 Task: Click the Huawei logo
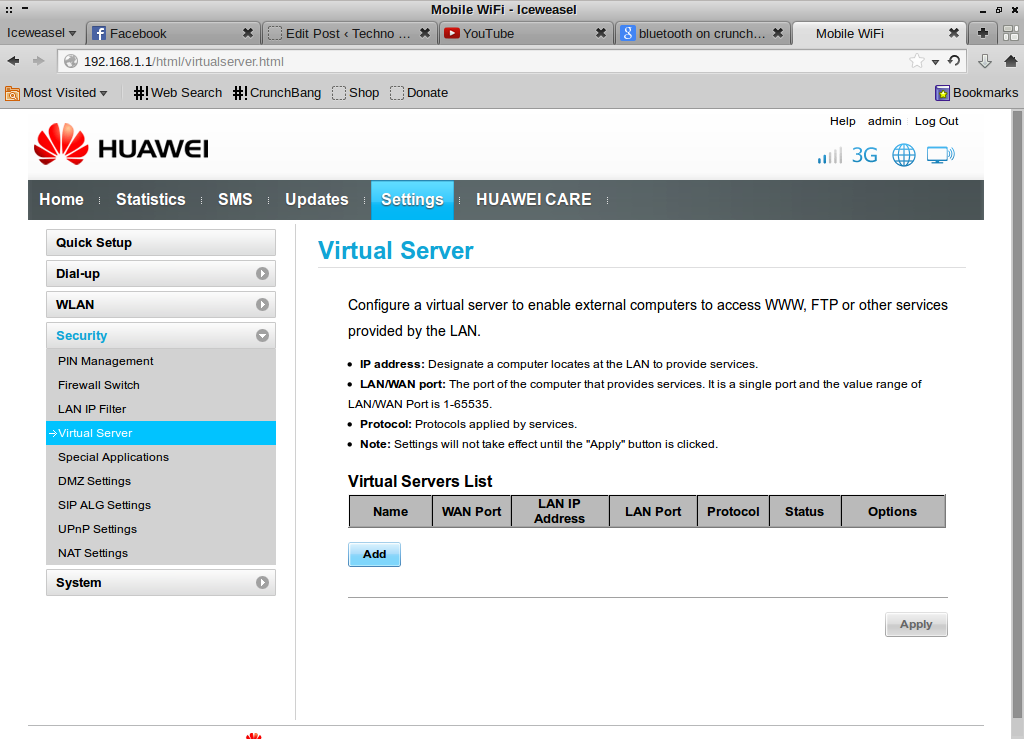coord(120,147)
